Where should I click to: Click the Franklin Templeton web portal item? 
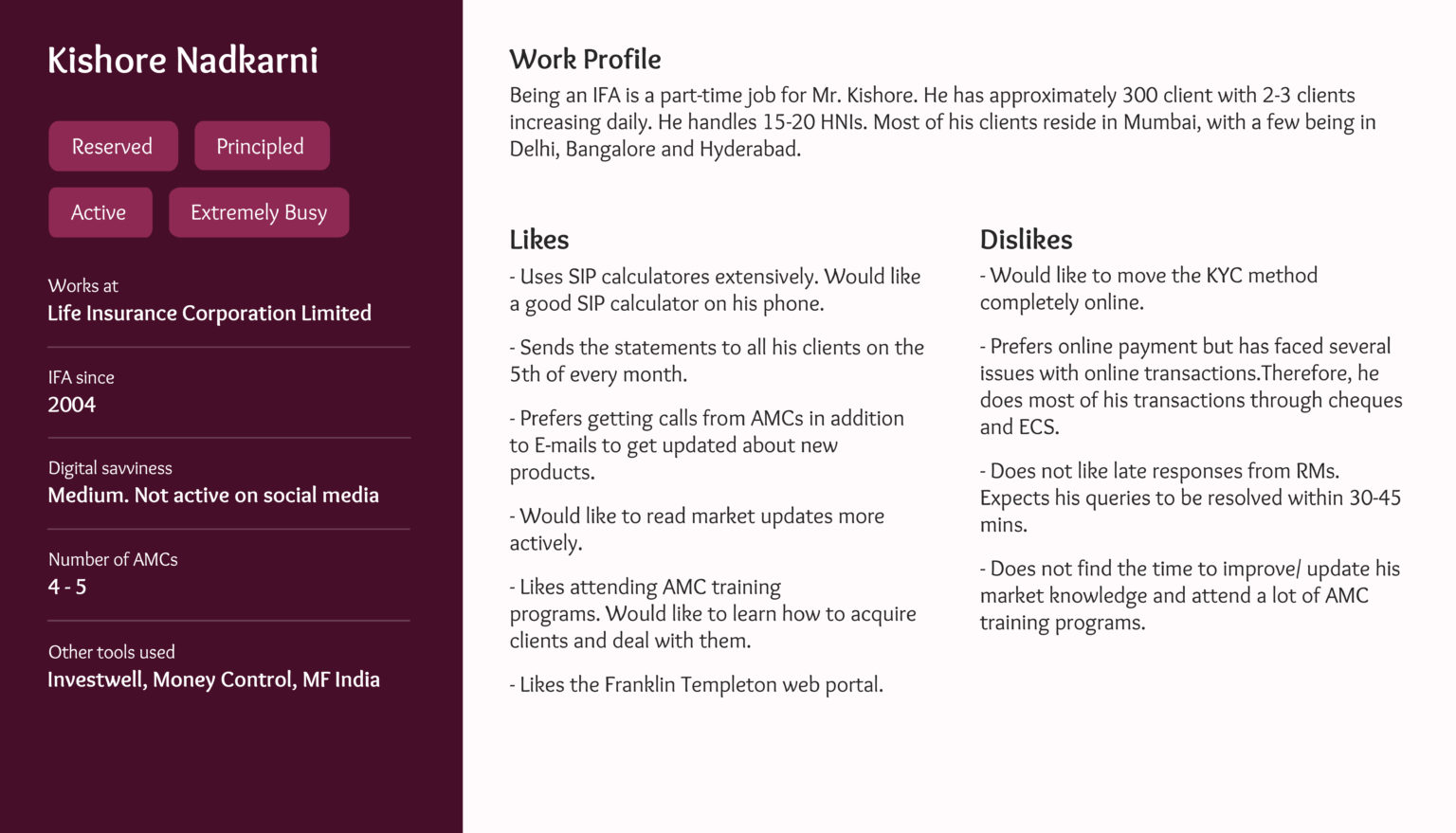(696, 684)
